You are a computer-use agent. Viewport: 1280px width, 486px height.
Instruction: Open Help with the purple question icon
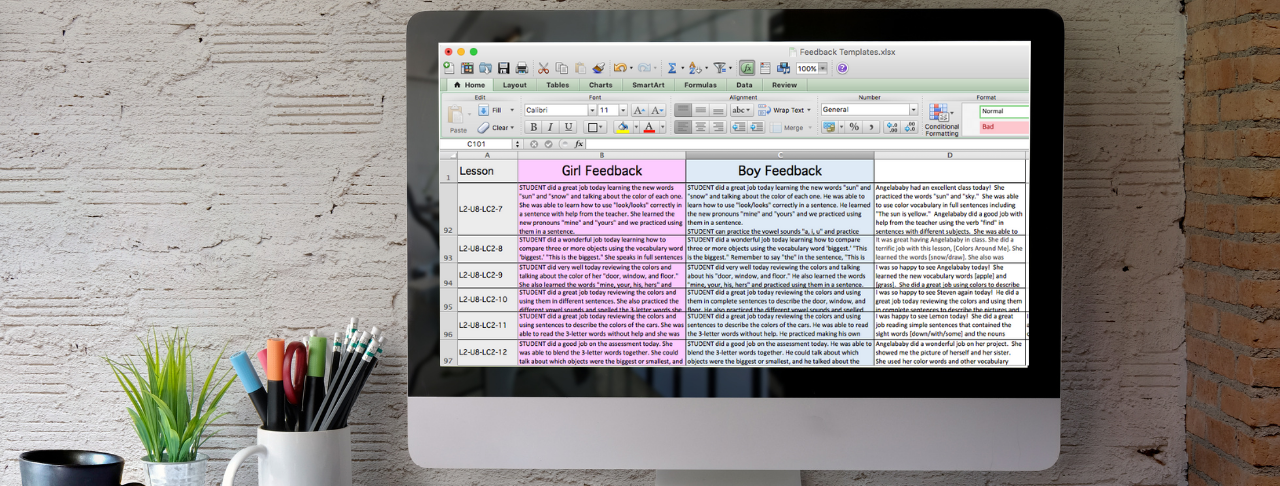pyautogui.click(x=842, y=68)
